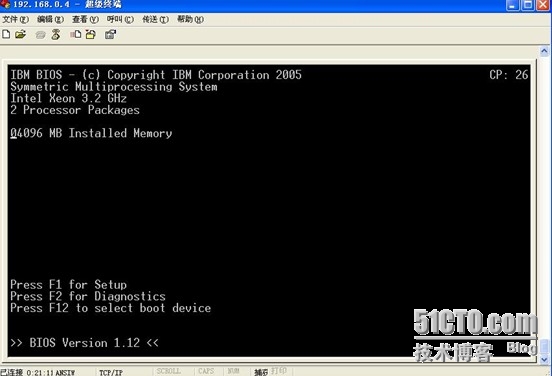
Task: Open the 传送(T) menu
Action: point(155,19)
